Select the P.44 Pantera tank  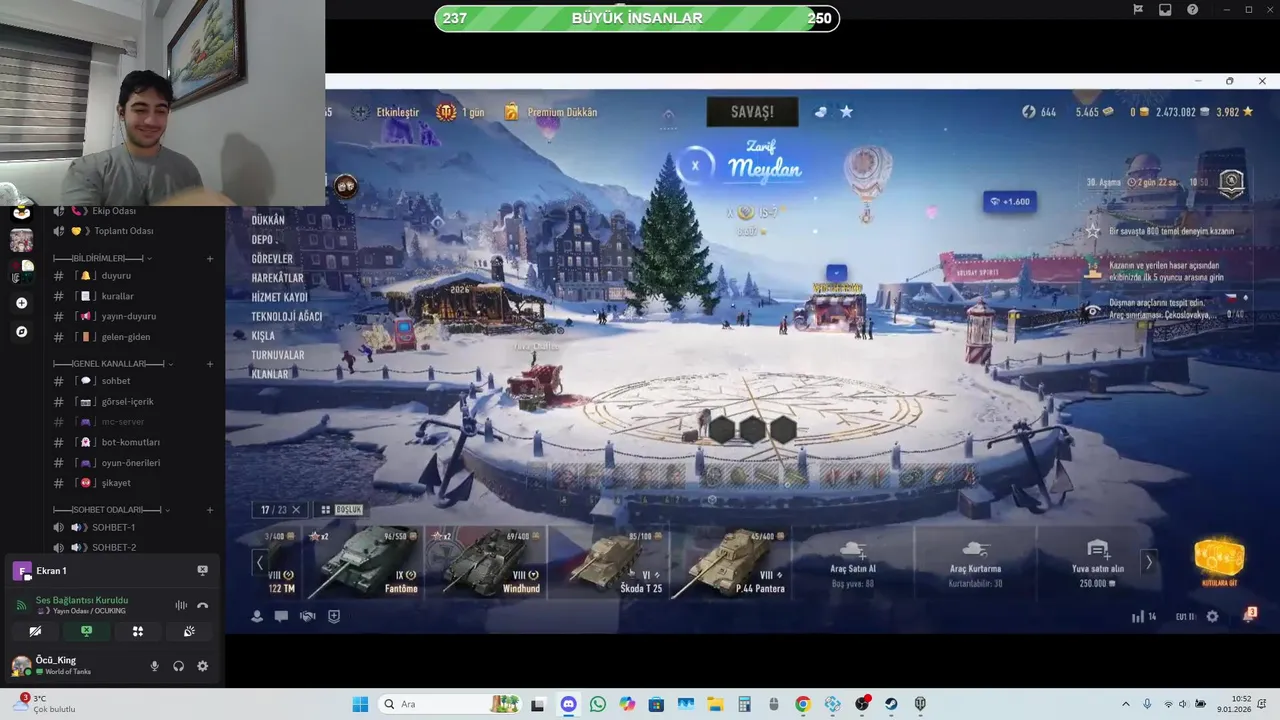pos(731,562)
